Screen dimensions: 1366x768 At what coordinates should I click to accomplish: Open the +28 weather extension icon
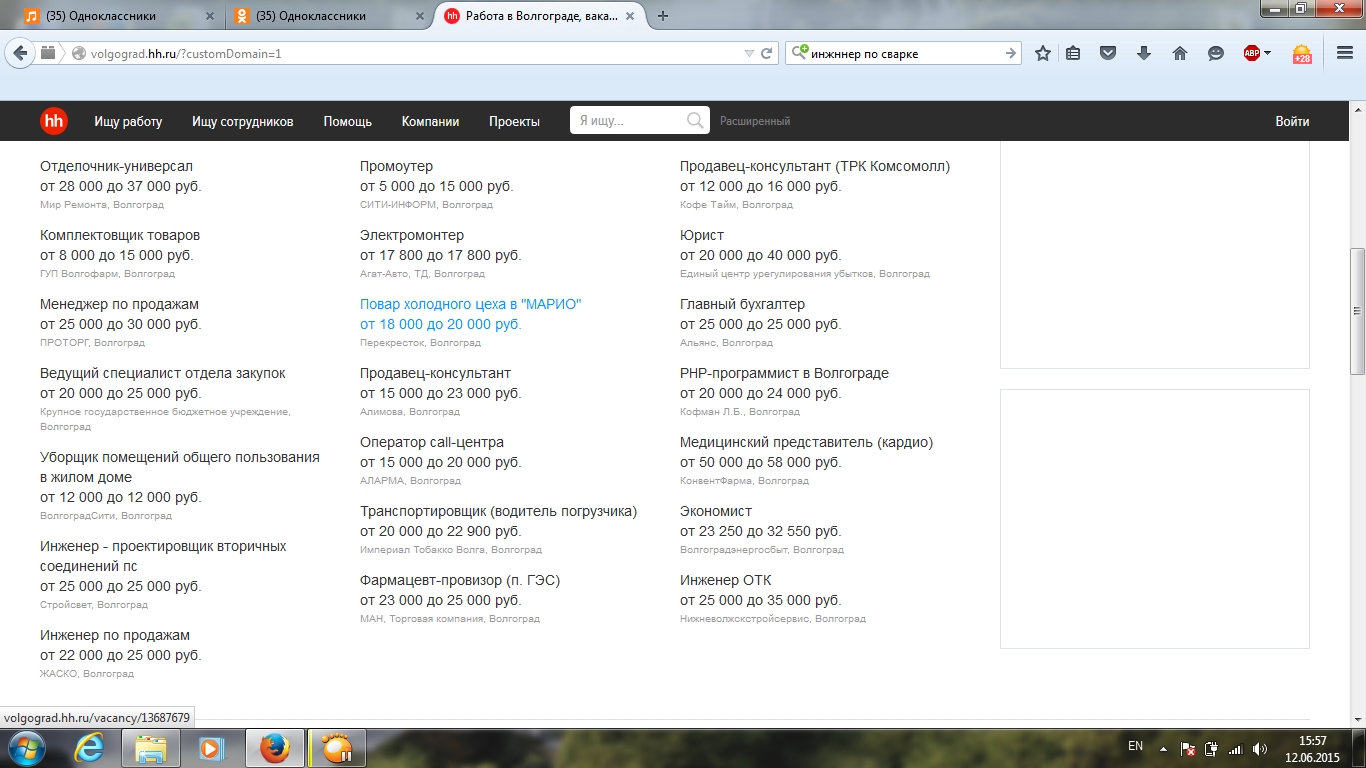coord(1302,54)
